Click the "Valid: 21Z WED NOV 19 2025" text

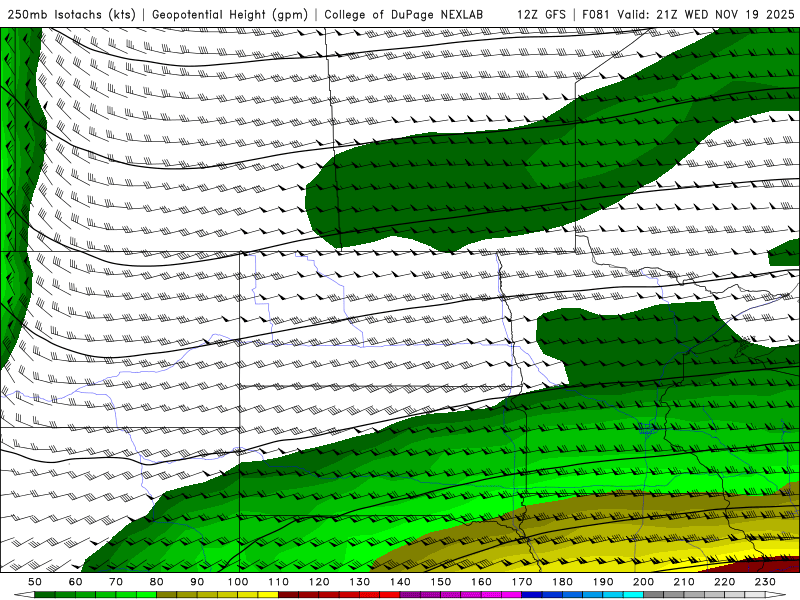tap(706, 14)
